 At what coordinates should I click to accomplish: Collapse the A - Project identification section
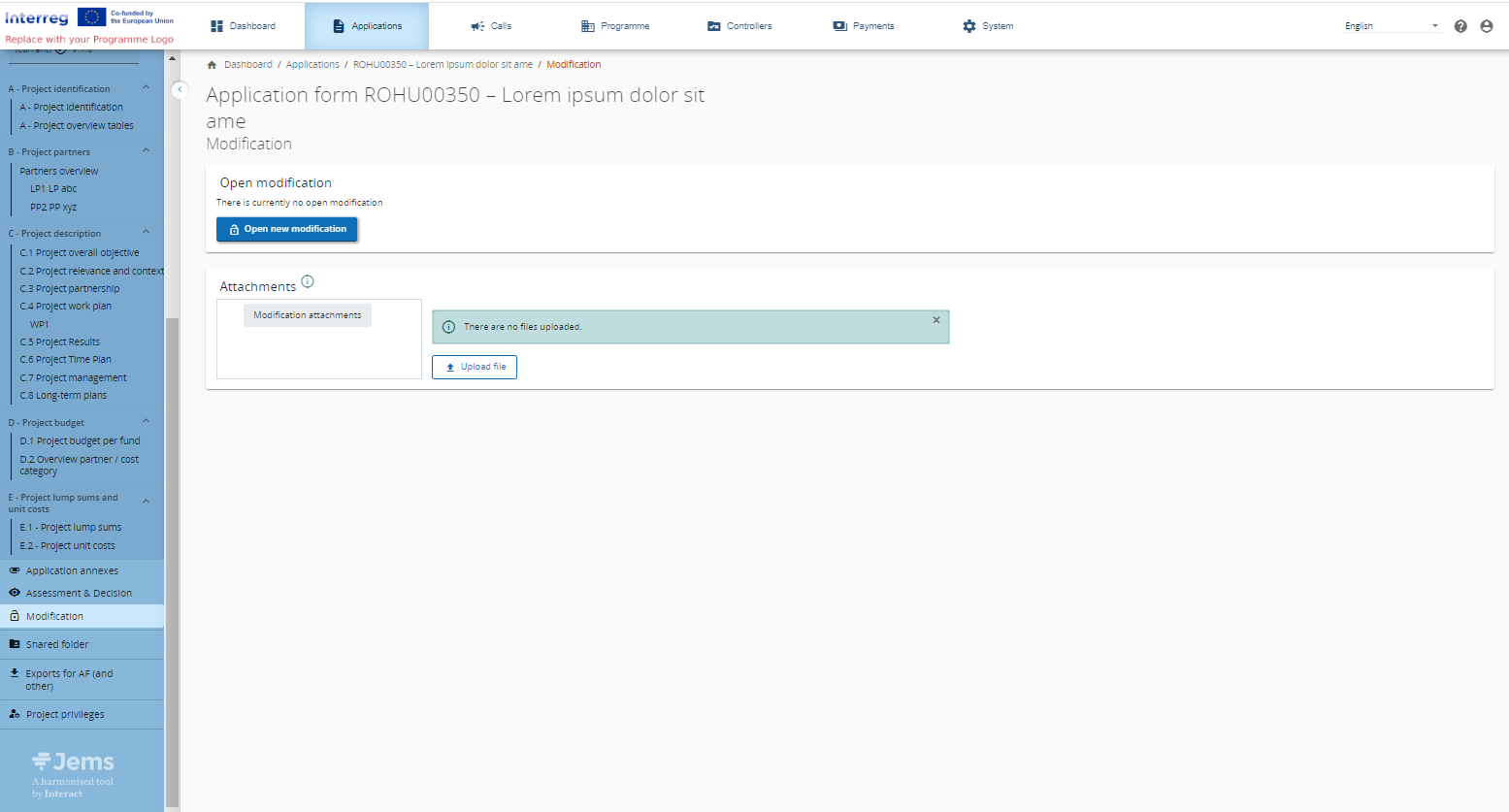point(147,88)
